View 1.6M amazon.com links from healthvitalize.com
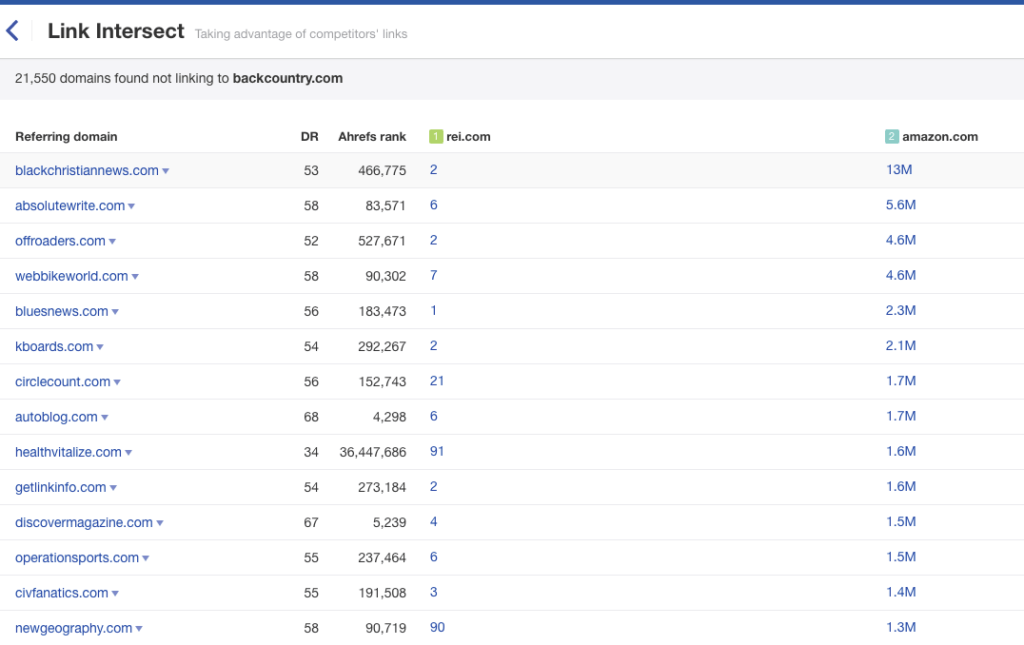Screen dimensions: 1024x645 point(901,452)
